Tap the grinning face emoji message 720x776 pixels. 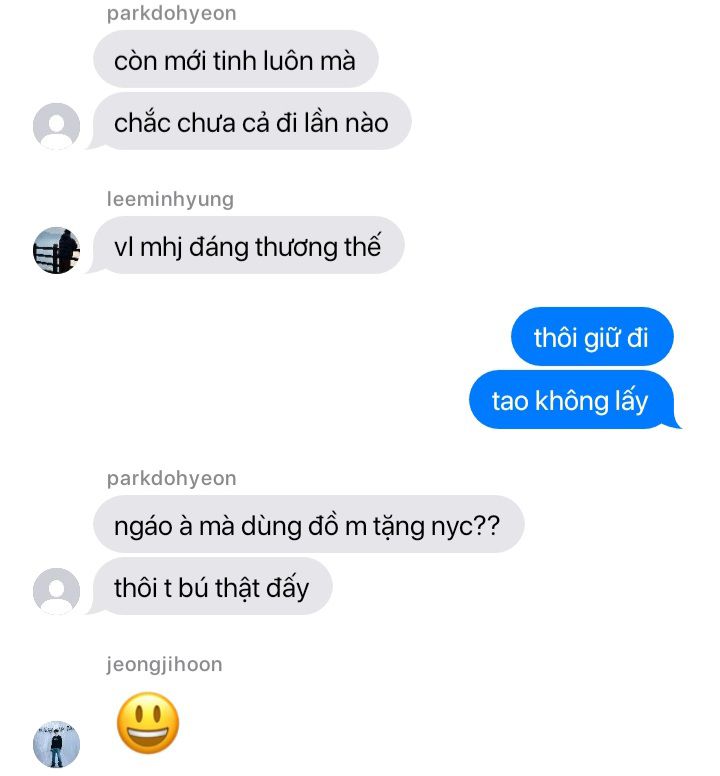pyautogui.click(x=148, y=723)
